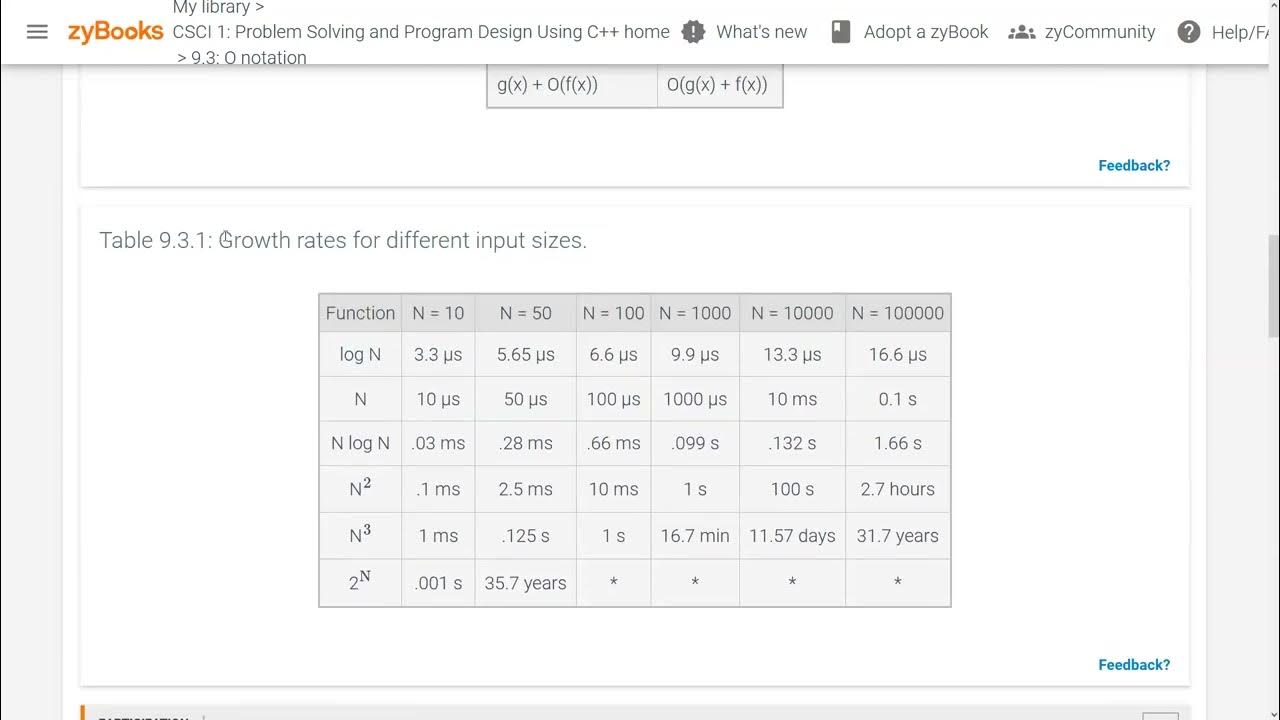Image resolution: width=1280 pixels, height=720 pixels.
Task: Click the 35.7 years table cell
Action: pyautogui.click(x=525, y=583)
